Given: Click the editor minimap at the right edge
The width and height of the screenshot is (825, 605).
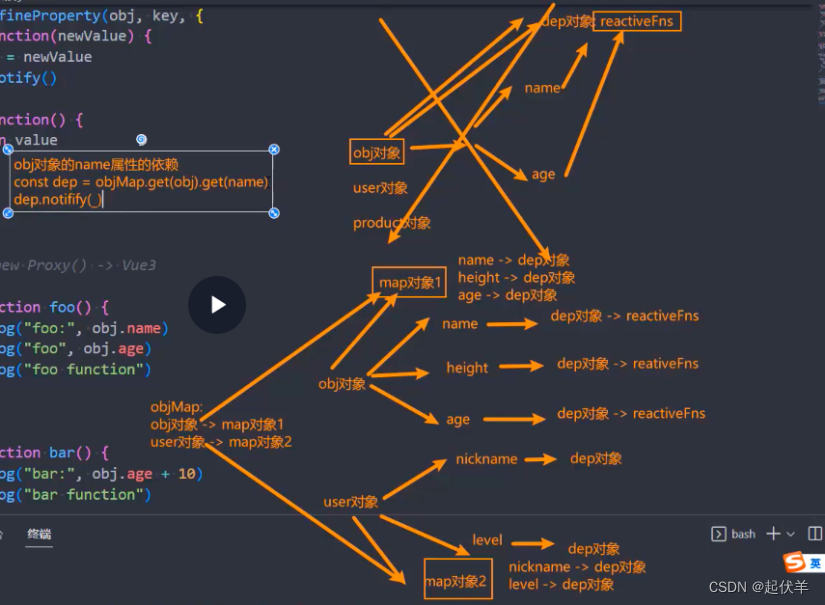Looking at the screenshot, I should point(821,53).
